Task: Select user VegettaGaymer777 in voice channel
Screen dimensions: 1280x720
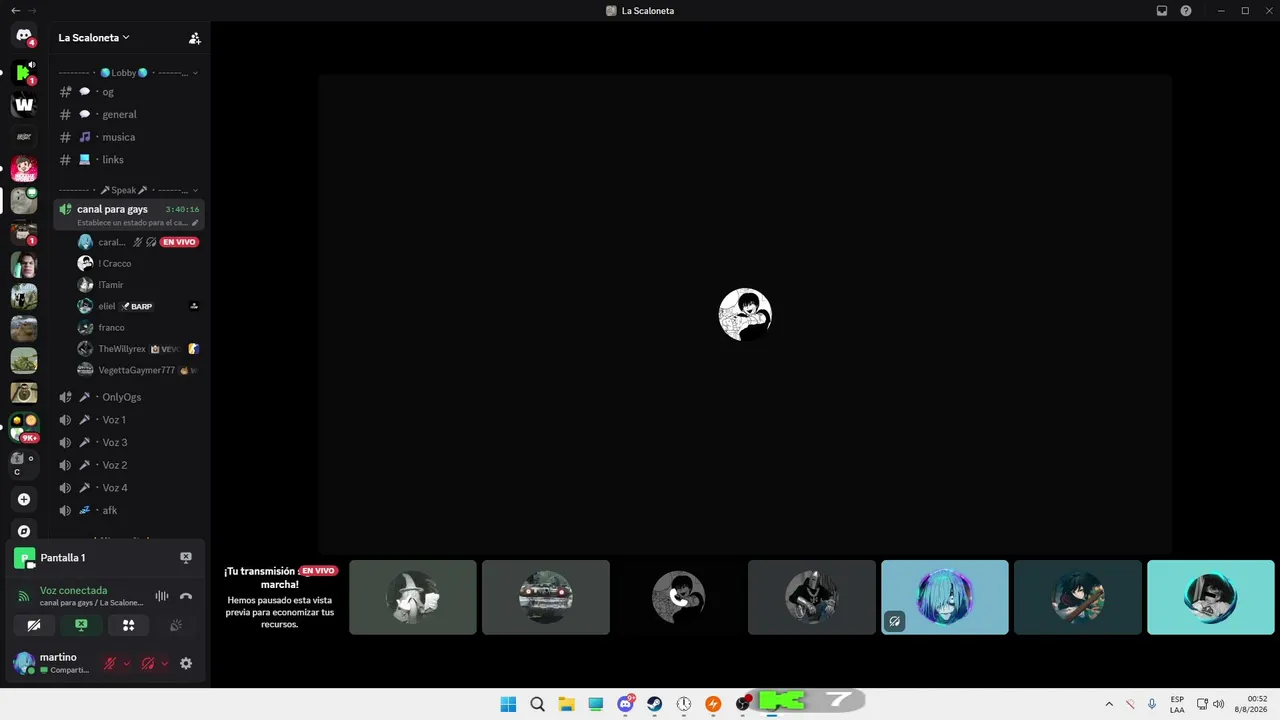Action: click(138, 370)
